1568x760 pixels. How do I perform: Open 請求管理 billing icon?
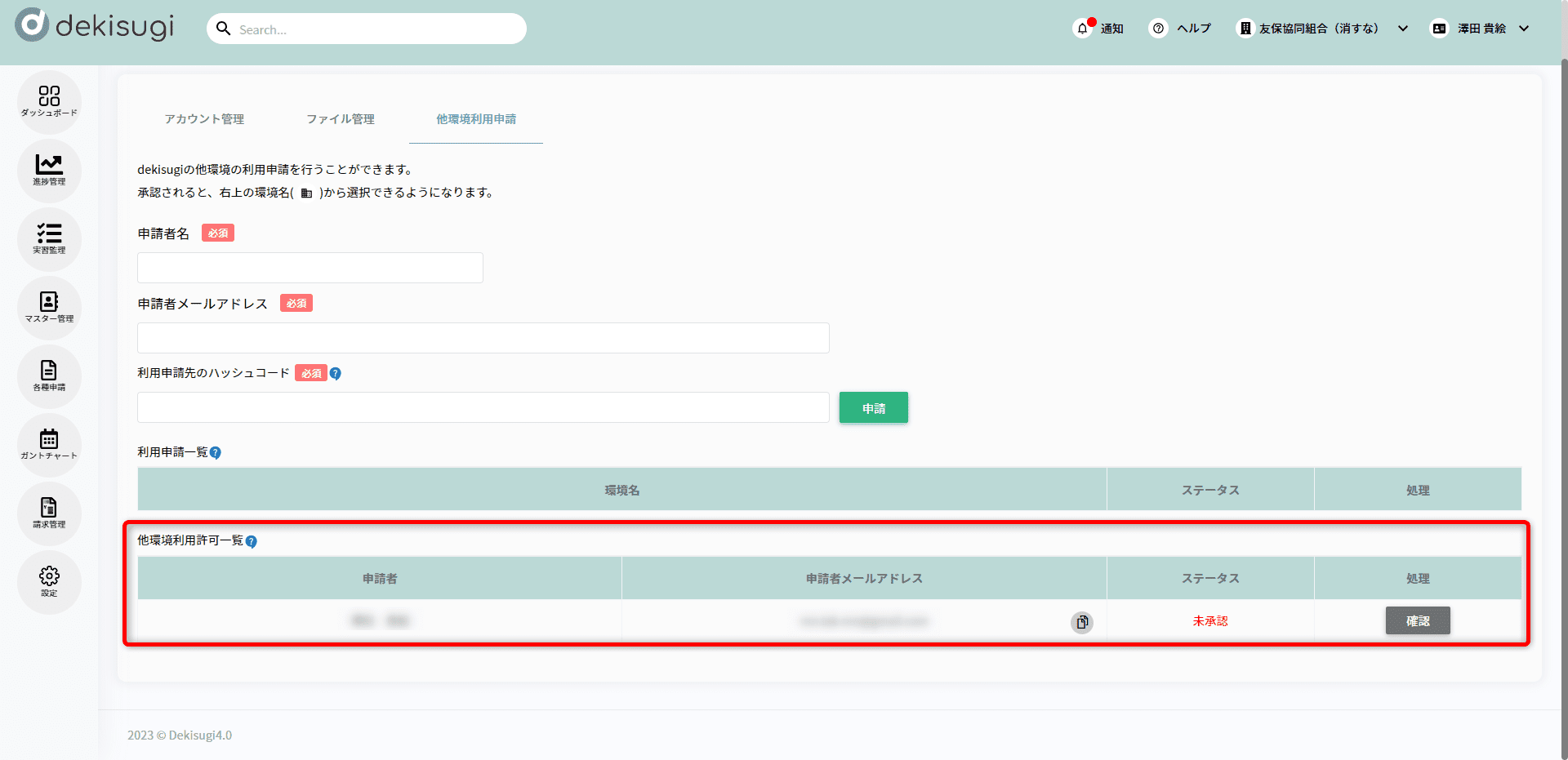tap(49, 513)
